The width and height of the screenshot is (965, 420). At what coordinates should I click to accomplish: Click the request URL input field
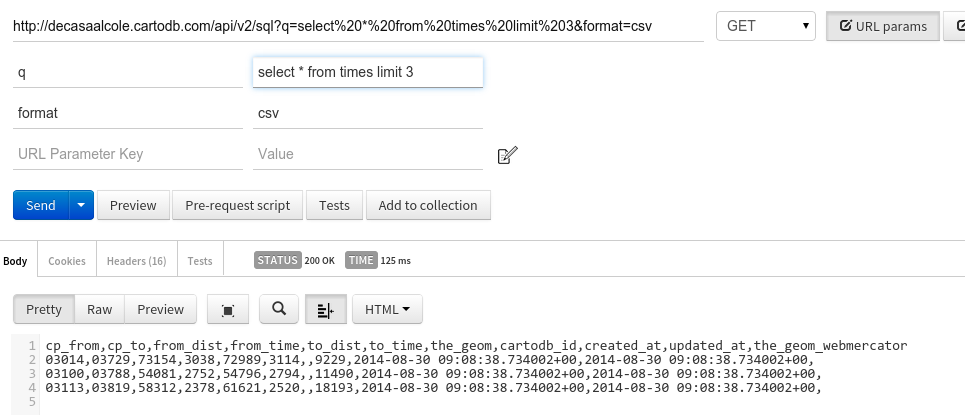tap(358, 26)
